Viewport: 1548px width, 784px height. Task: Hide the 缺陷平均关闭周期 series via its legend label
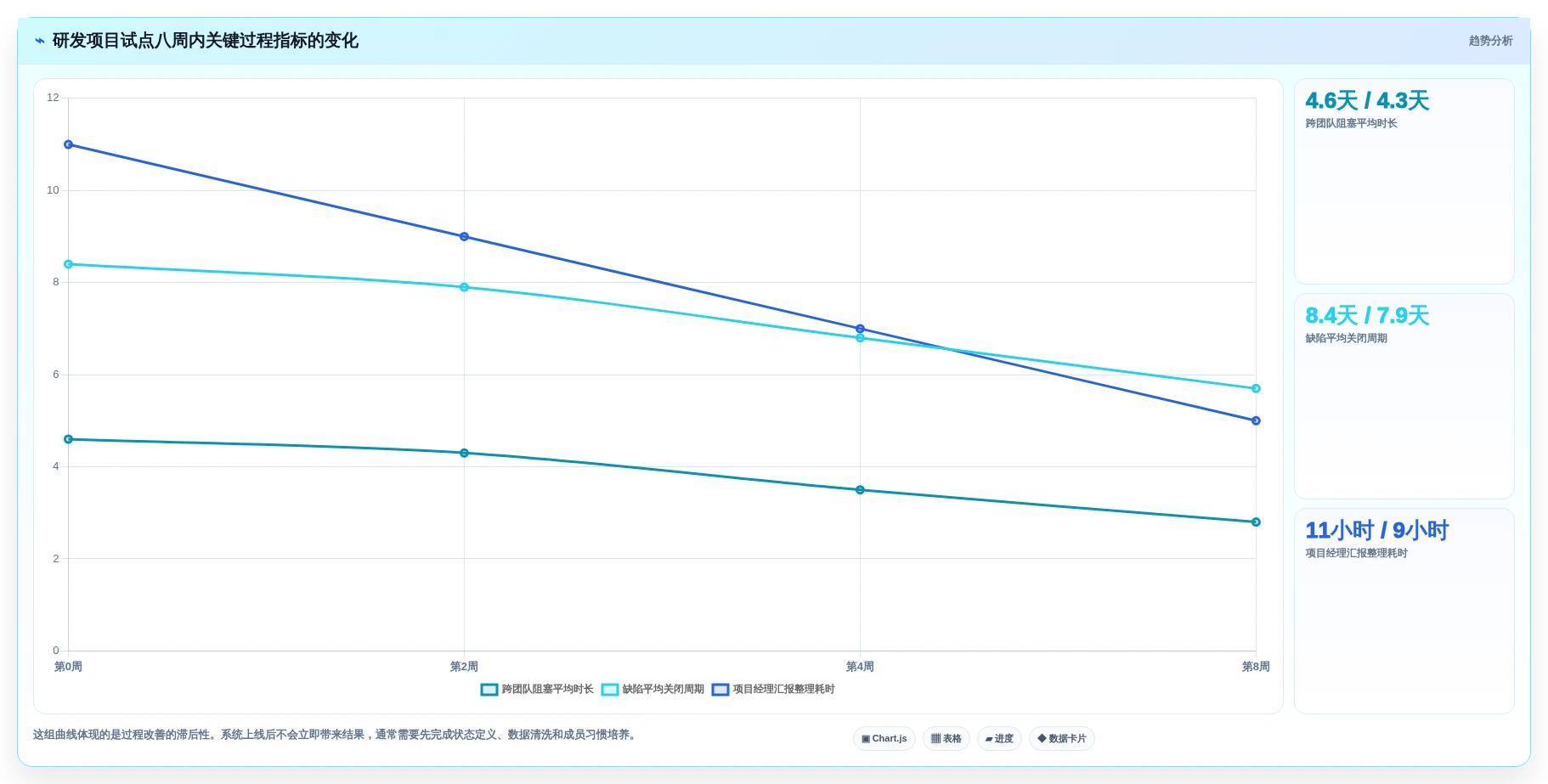point(664,690)
